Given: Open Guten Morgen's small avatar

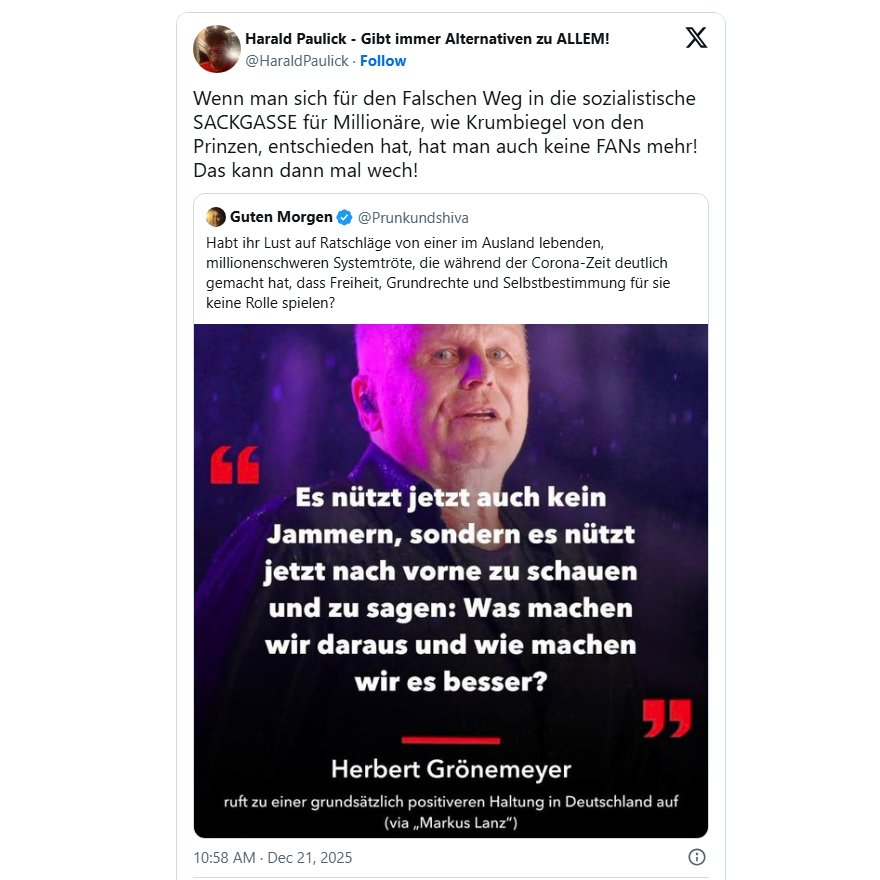Looking at the screenshot, I should point(216,217).
